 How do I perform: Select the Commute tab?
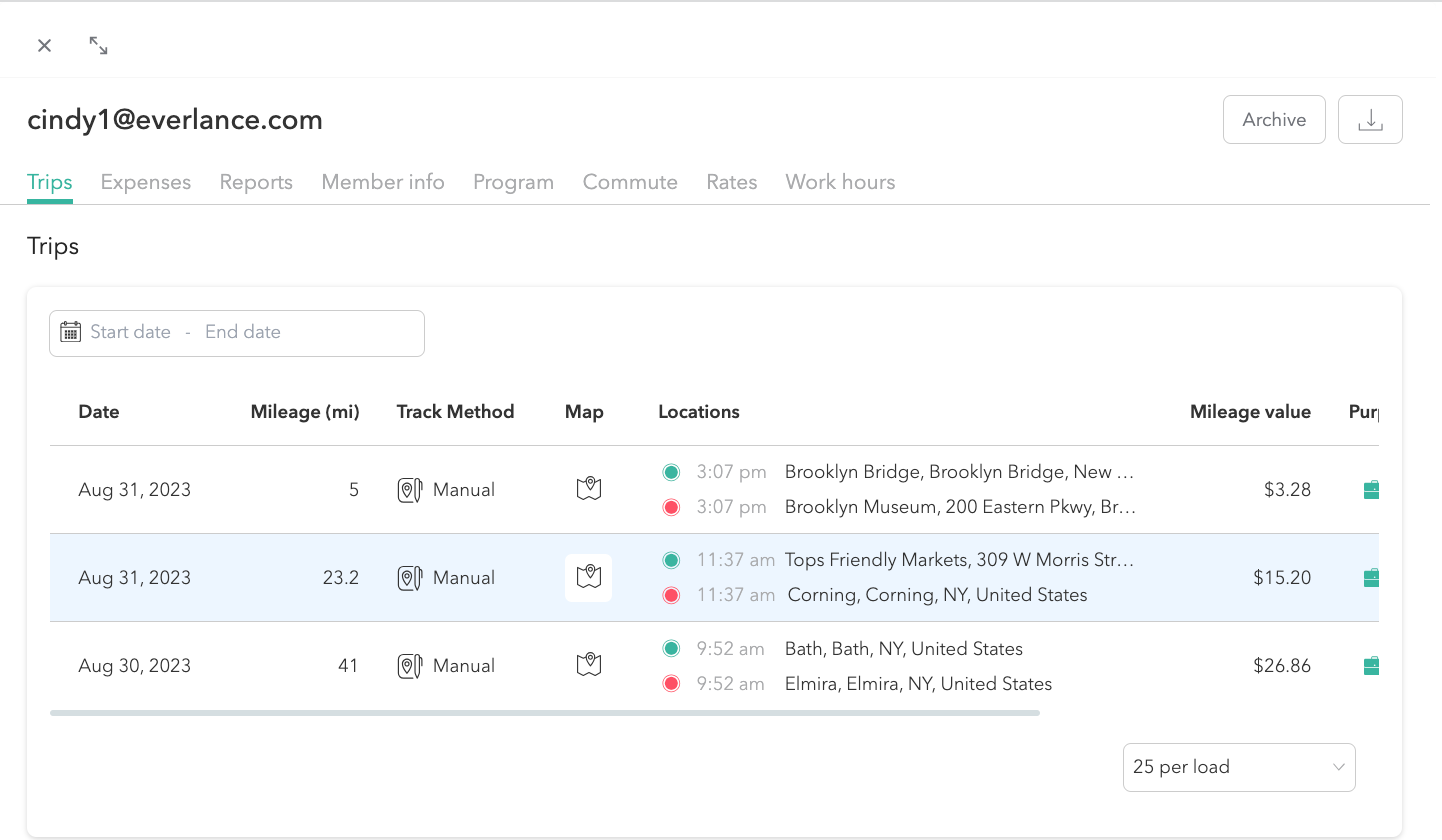pos(630,182)
